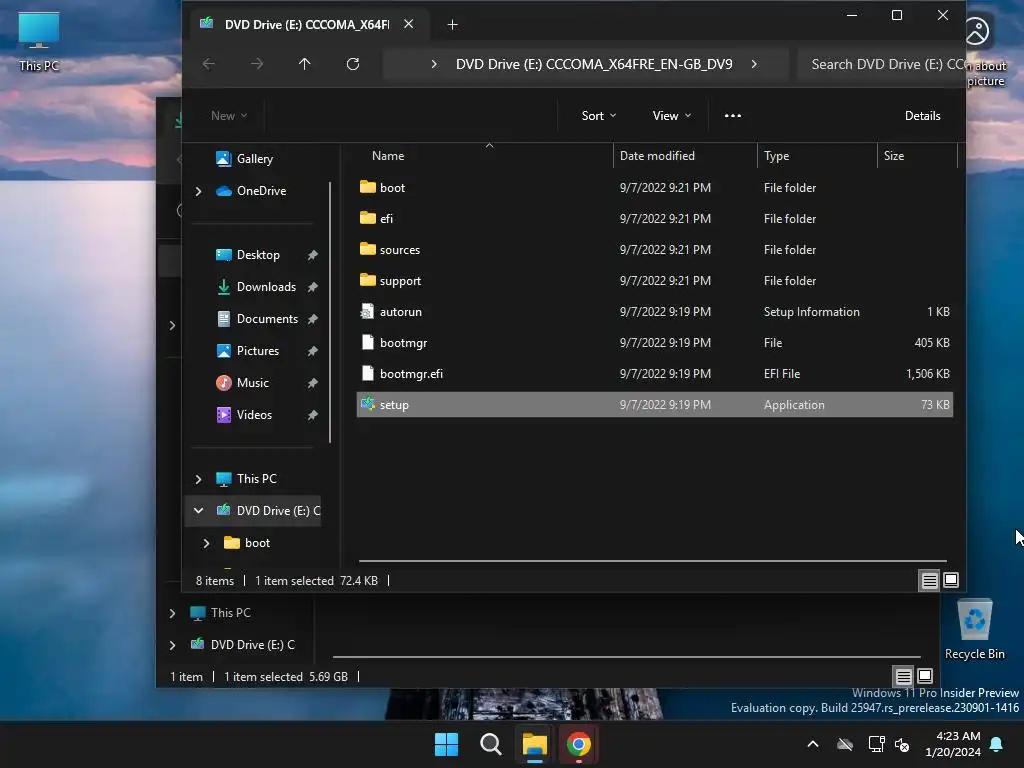
Task: Select the bootmgr.efi file
Action: pos(654,374)
